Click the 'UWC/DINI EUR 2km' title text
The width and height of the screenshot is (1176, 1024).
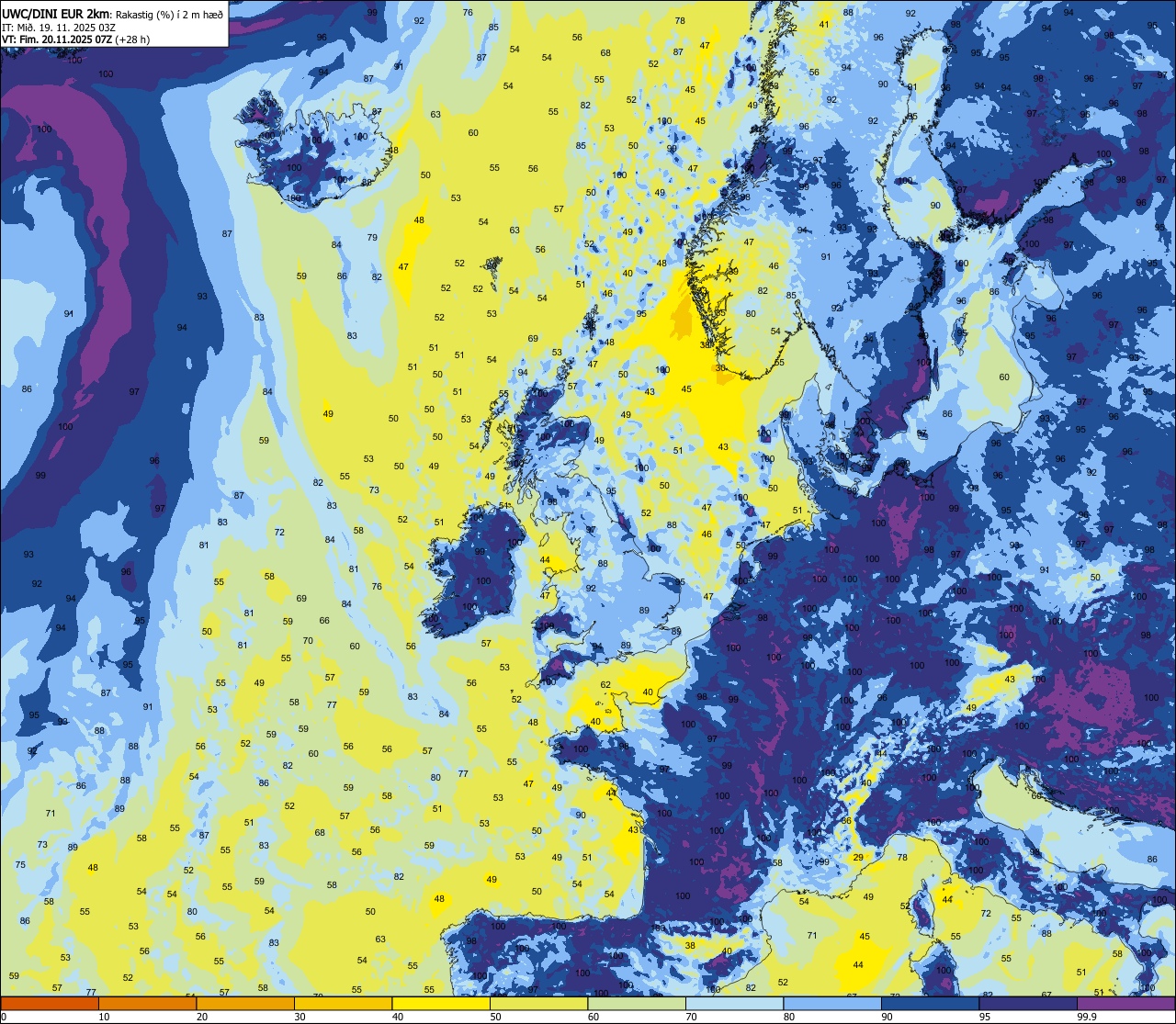56,14
